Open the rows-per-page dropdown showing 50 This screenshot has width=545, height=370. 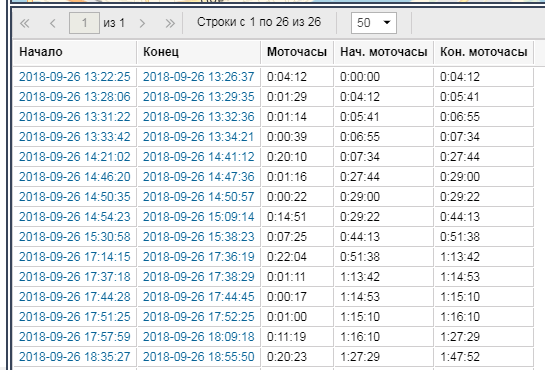tap(374, 23)
